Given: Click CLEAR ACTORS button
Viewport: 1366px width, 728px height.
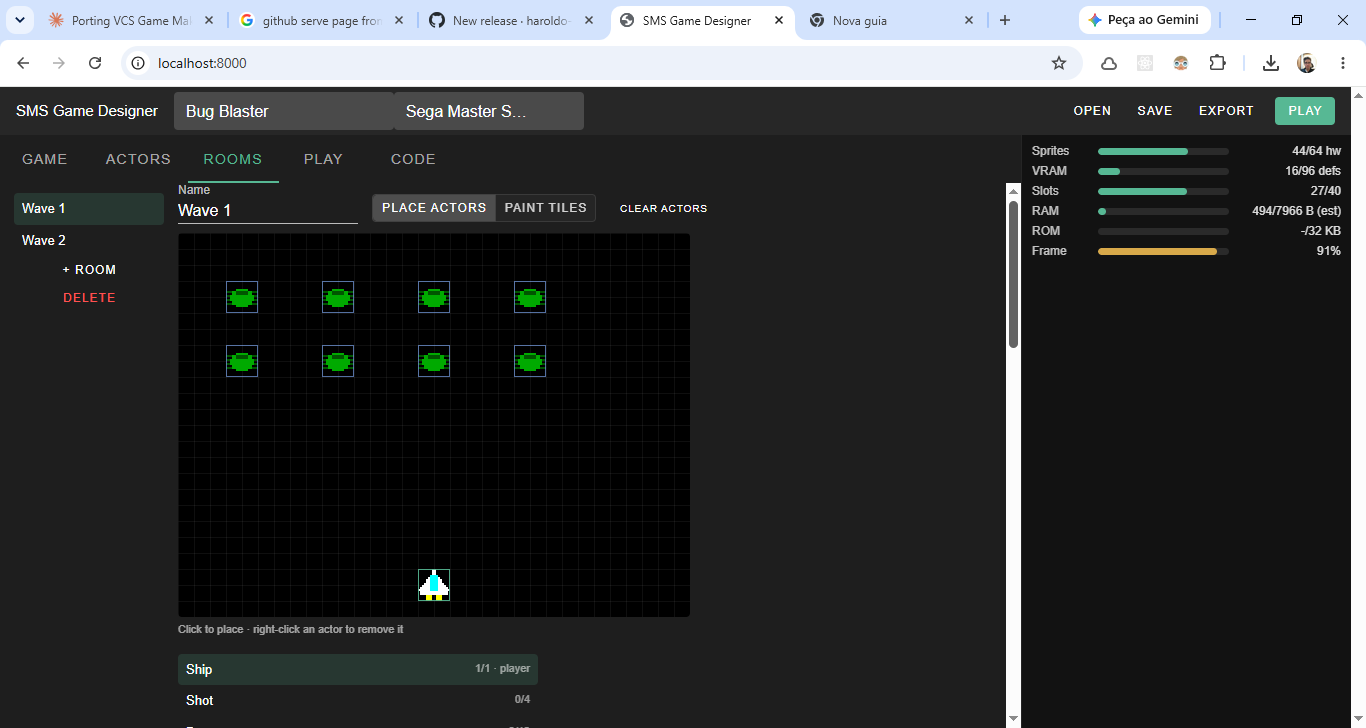Looking at the screenshot, I should (x=663, y=208).
